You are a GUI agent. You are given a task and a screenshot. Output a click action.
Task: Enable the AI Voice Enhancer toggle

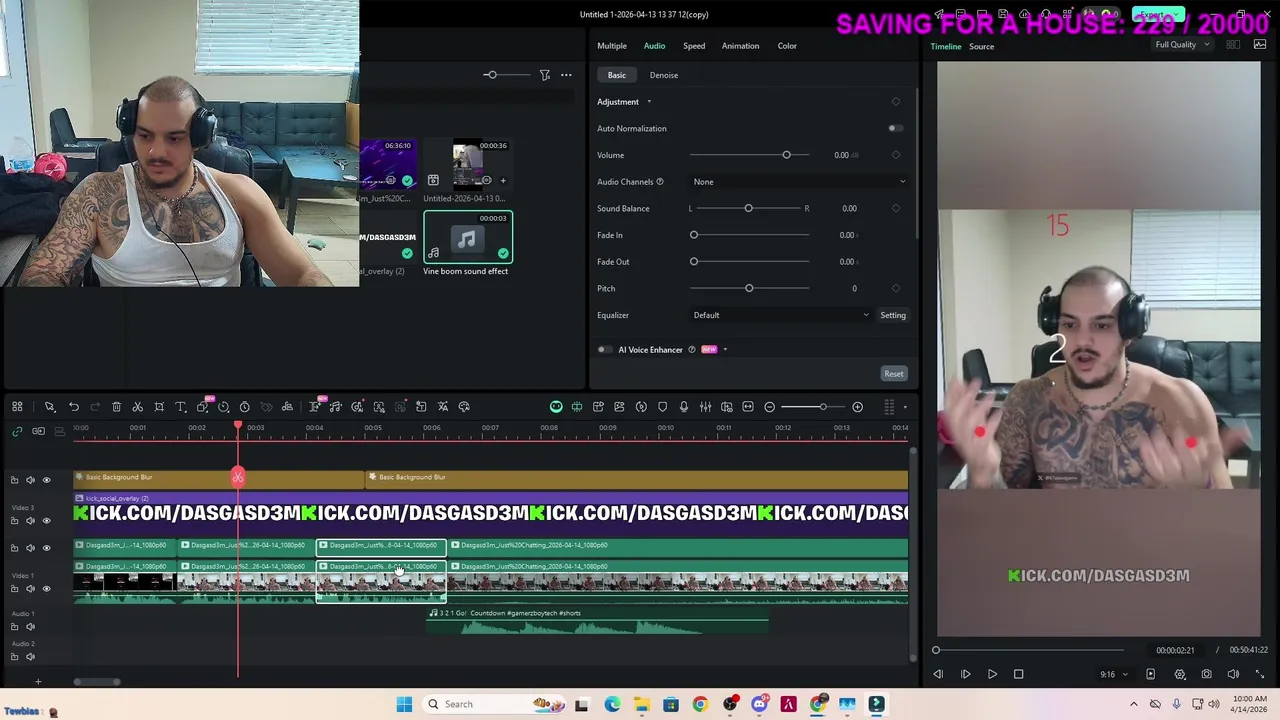click(x=604, y=350)
